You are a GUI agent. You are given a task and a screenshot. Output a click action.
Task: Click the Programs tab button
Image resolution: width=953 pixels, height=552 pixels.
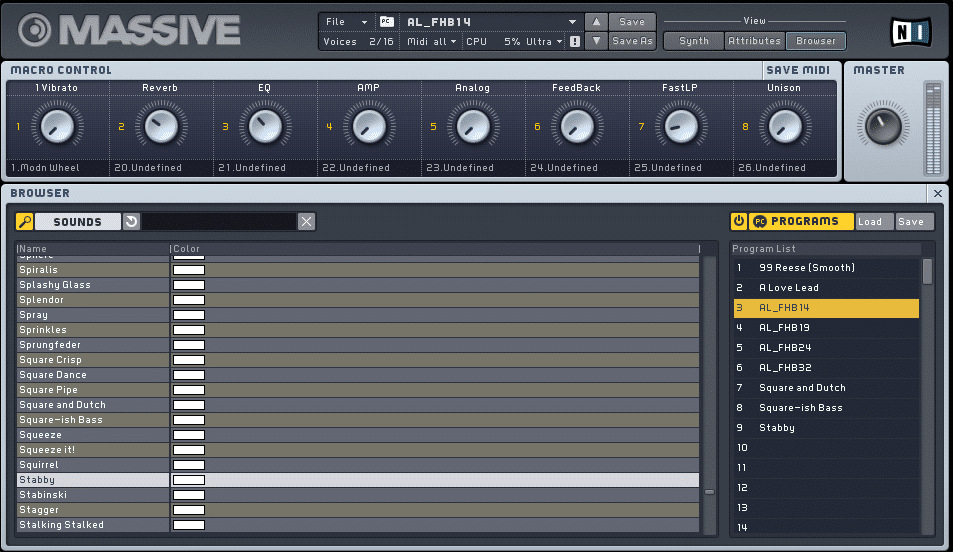801,221
